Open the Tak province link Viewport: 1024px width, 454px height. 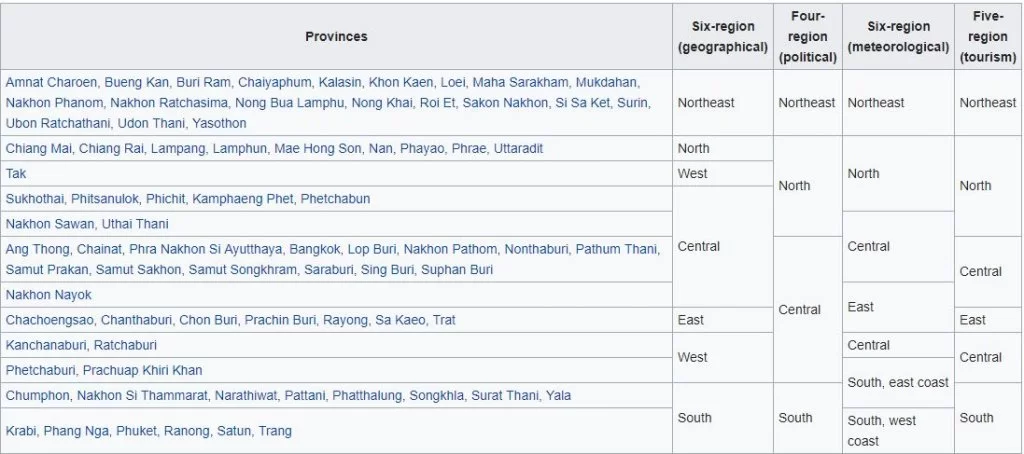(x=16, y=173)
